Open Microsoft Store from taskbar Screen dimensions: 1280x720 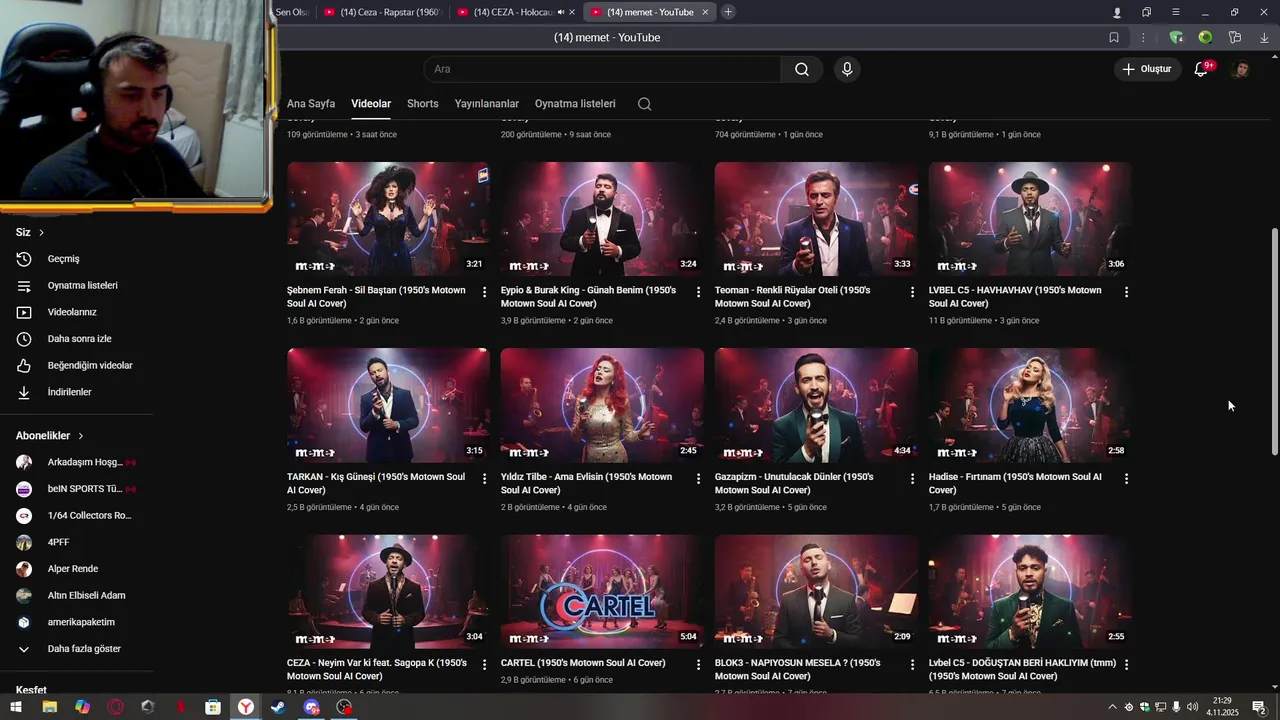point(213,707)
